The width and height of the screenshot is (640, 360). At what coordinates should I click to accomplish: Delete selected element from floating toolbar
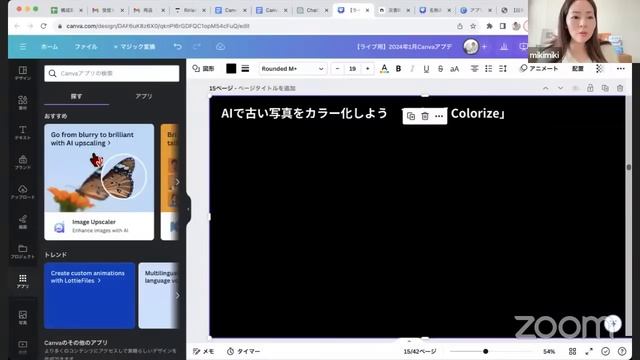pyautogui.click(x=425, y=116)
